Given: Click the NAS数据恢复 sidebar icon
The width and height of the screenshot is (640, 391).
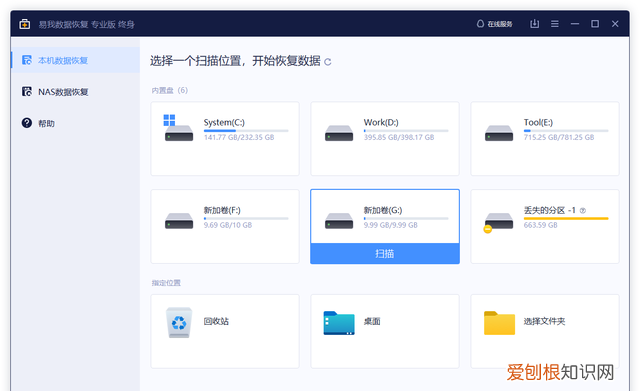Looking at the screenshot, I should coord(27,91).
